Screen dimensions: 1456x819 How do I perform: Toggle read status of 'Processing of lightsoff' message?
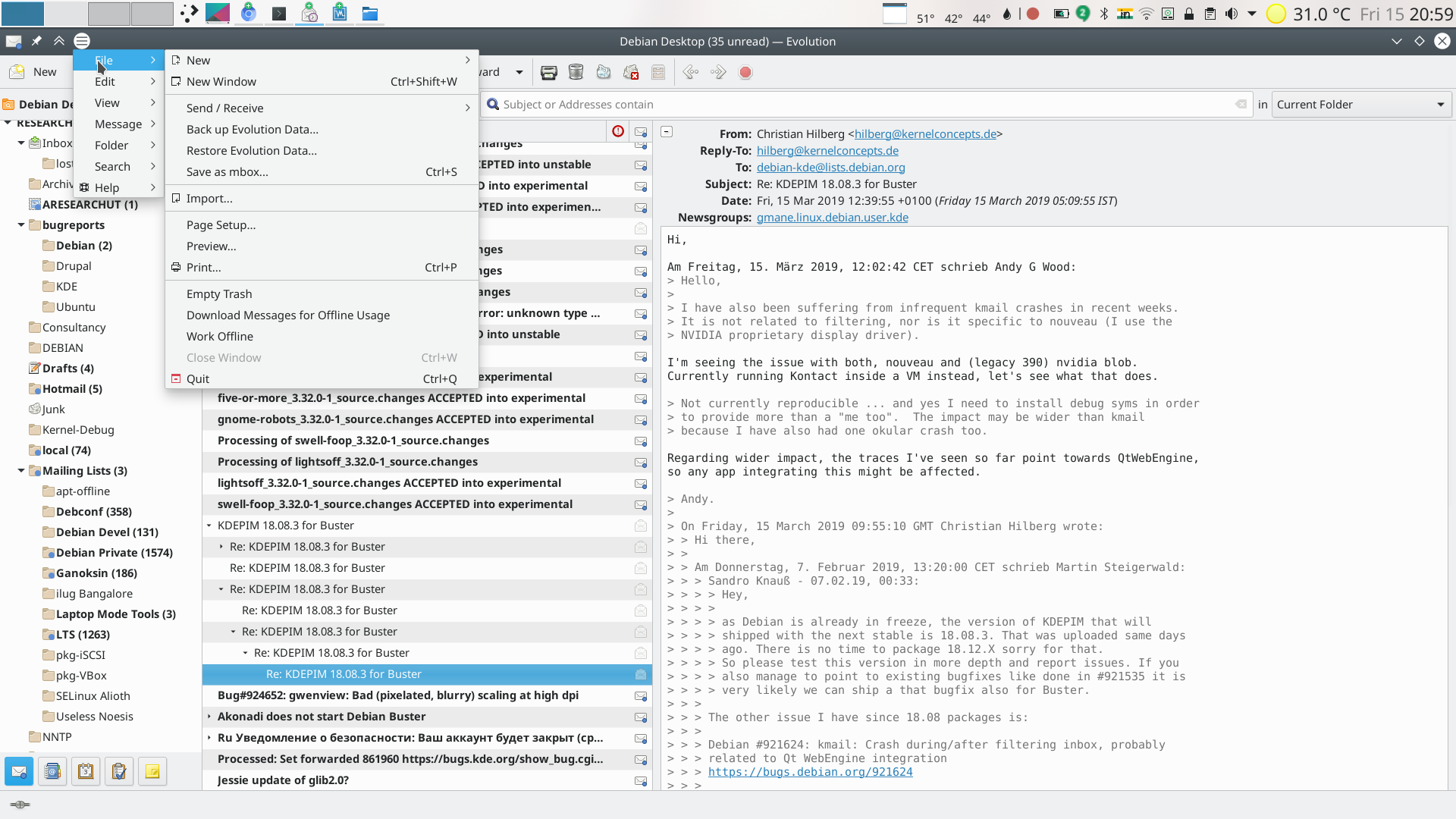tap(641, 463)
